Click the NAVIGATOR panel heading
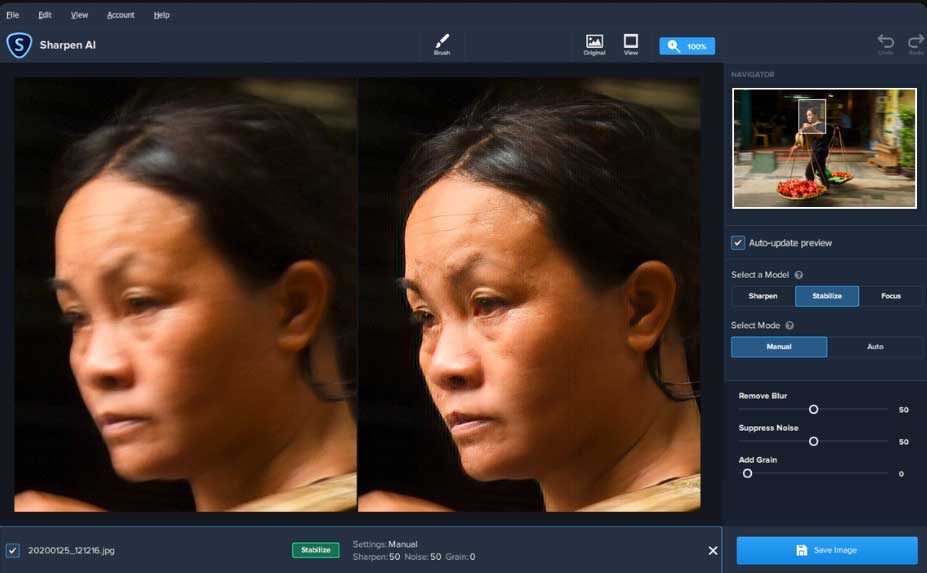This screenshot has width=927, height=573. point(752,75)
